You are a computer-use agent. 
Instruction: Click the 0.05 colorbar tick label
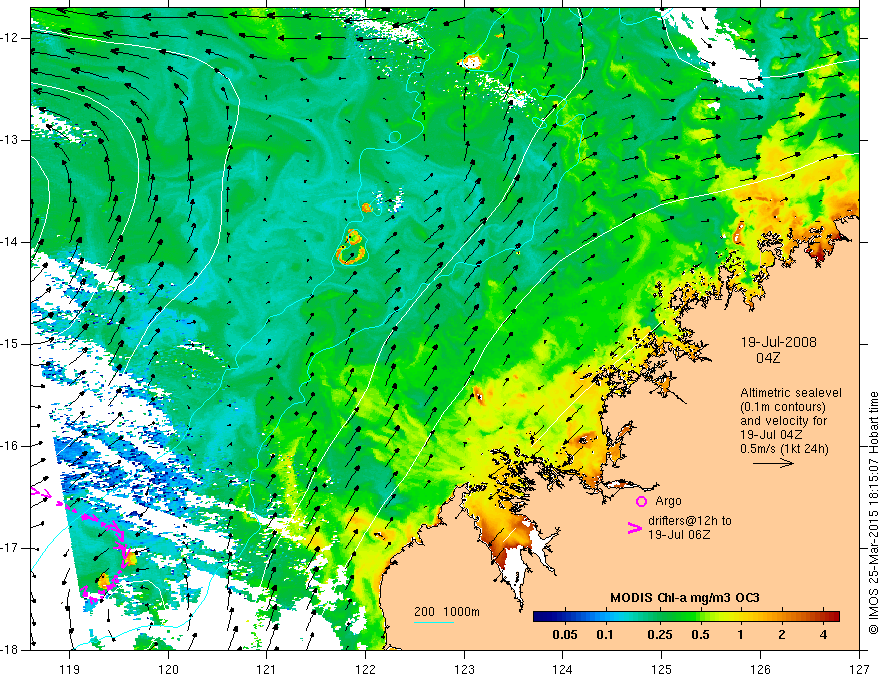coord(565,635)
